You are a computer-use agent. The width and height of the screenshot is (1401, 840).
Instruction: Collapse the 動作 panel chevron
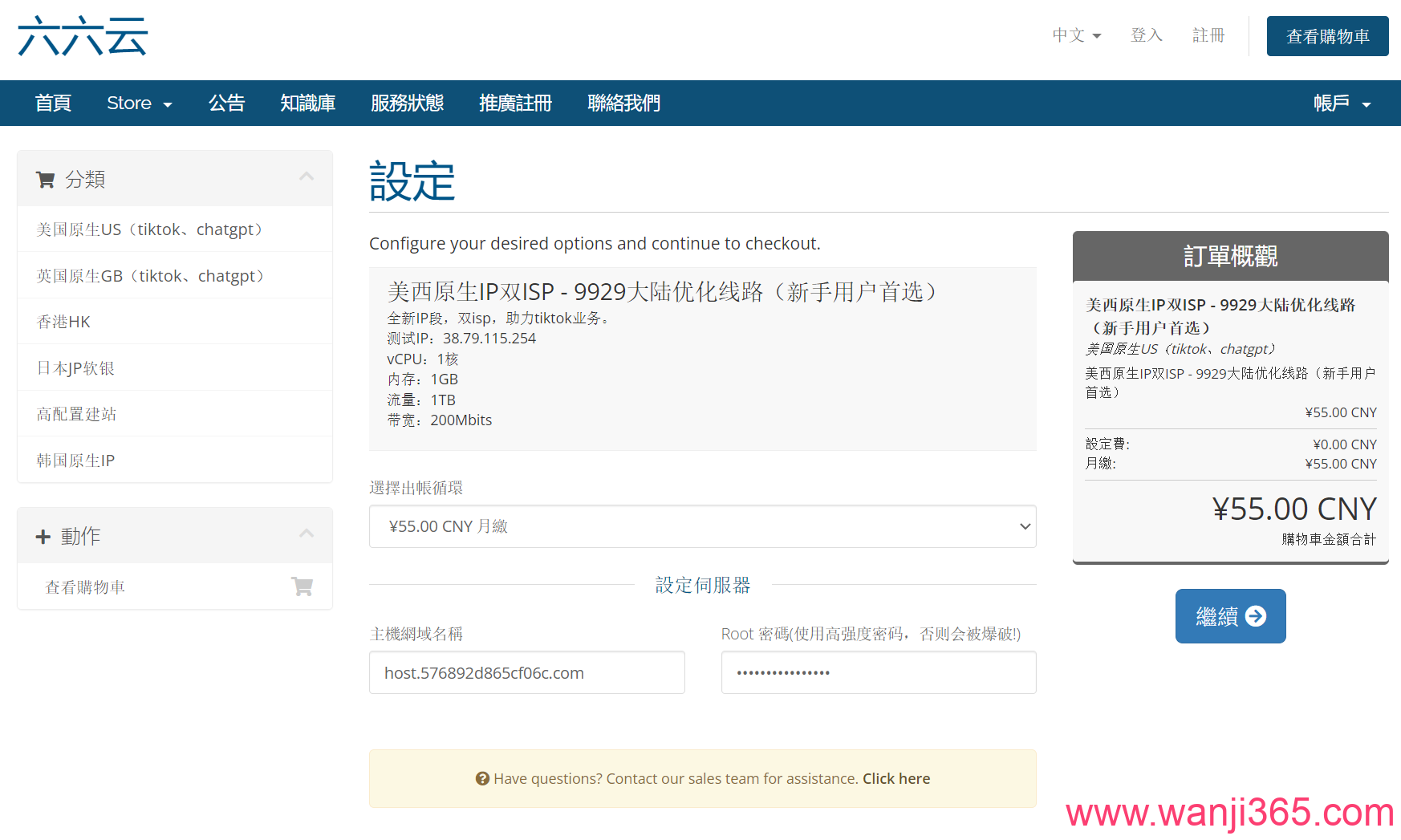(x=307, y=534)
